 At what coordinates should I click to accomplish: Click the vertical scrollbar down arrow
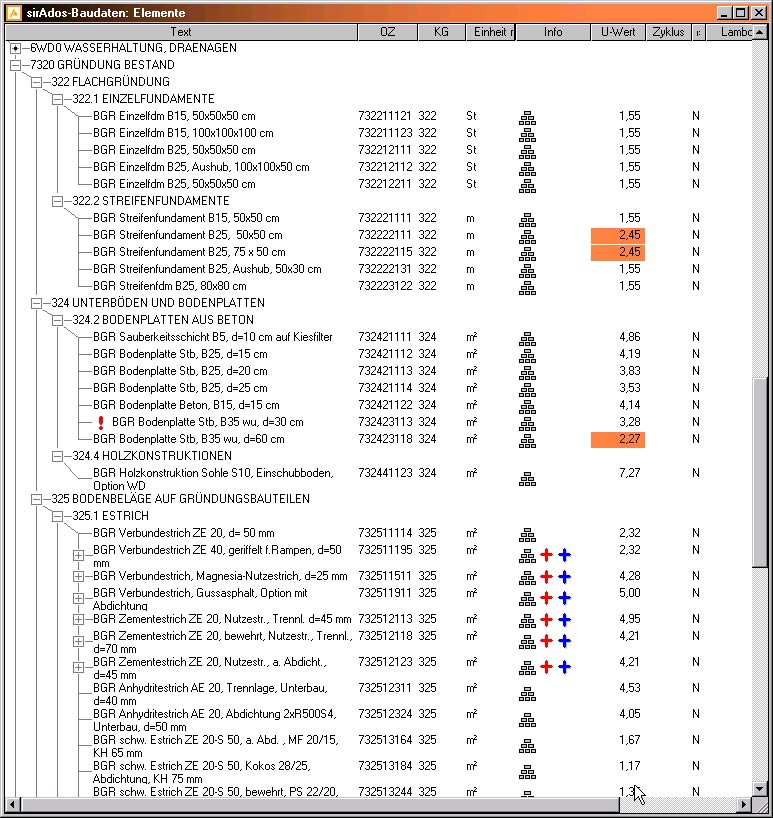click(x=762, y=788)
